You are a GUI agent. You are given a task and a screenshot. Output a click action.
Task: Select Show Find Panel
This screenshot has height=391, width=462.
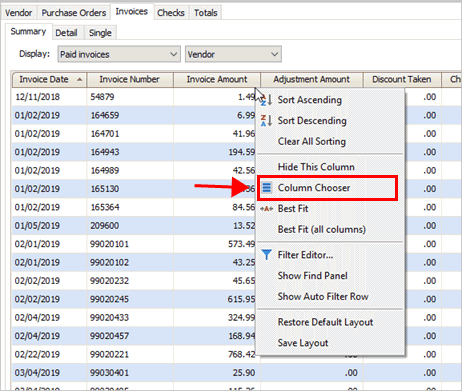pyautogui.click(x=330, y=276)
